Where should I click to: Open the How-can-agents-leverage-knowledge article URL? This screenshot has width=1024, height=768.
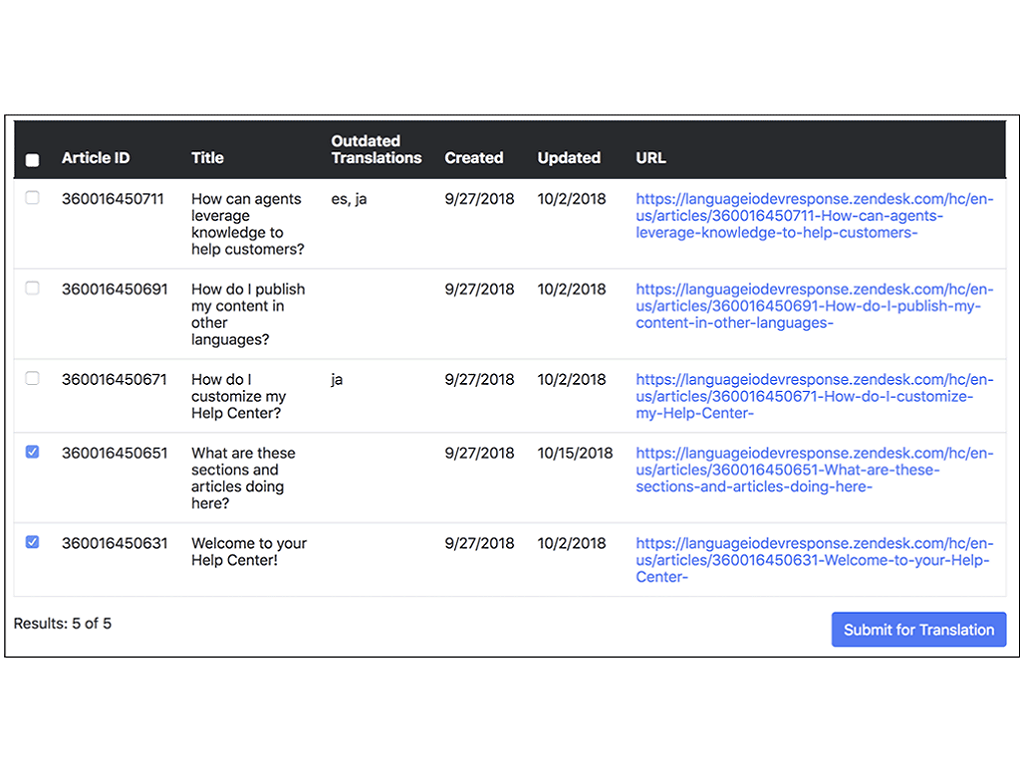click(814, 216)
